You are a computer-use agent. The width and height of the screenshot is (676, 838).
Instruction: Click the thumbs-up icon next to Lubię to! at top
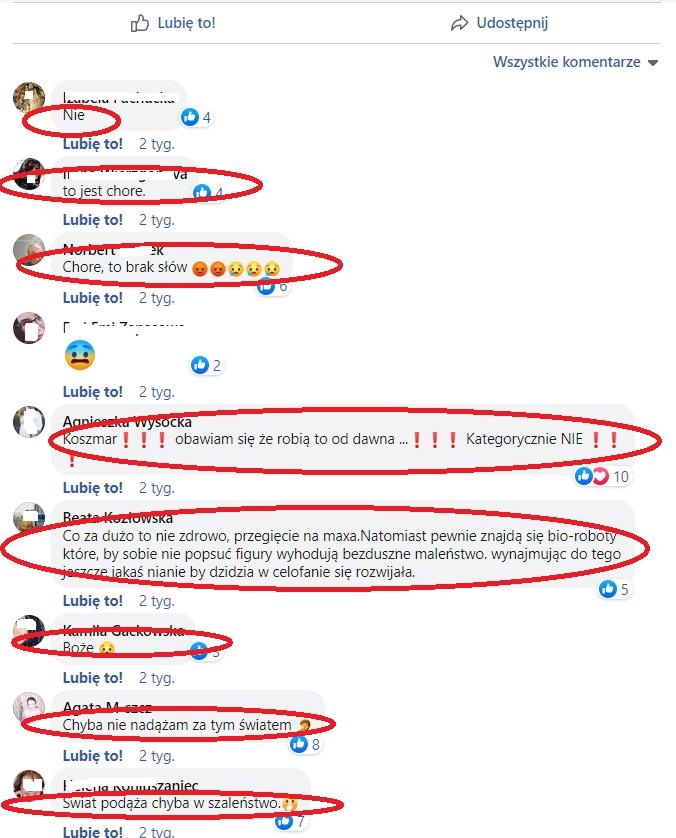(x=139, y=23)
